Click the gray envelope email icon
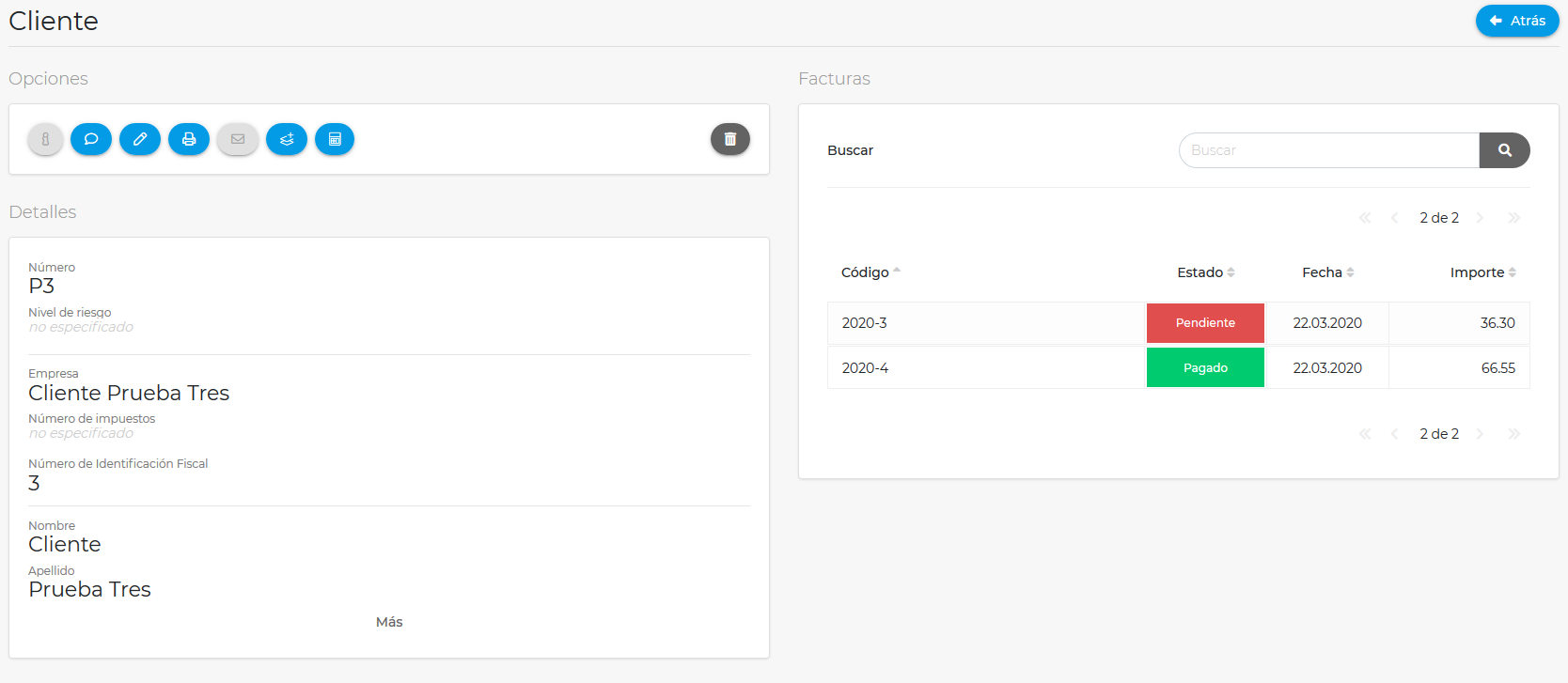This screenshot has width=1568, height=683. pyautogui.click(x=238, y=139)
